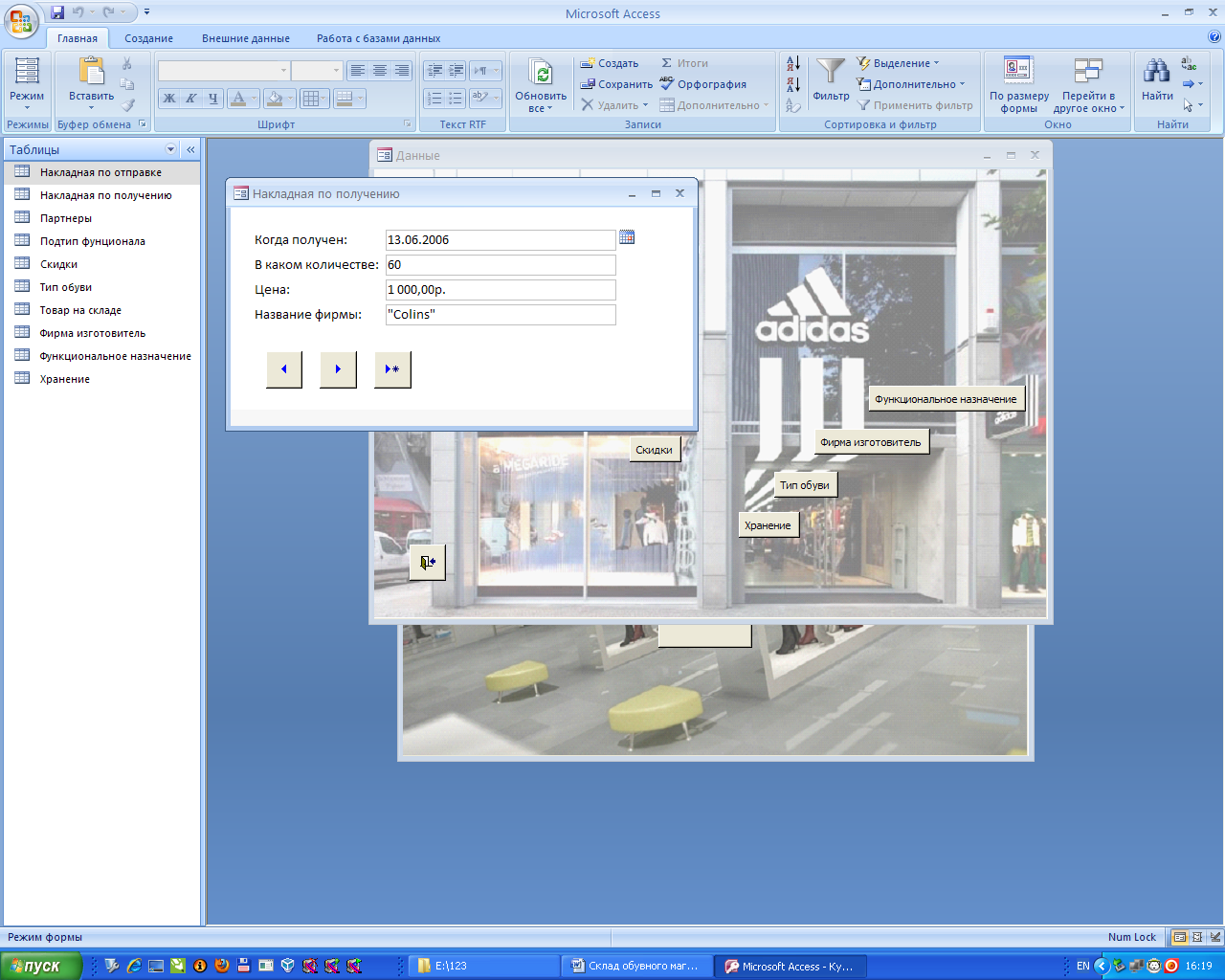Screen dimensions: 1225x980
Task: Click Найти binoculars icon
Action: click(1157, 71)
